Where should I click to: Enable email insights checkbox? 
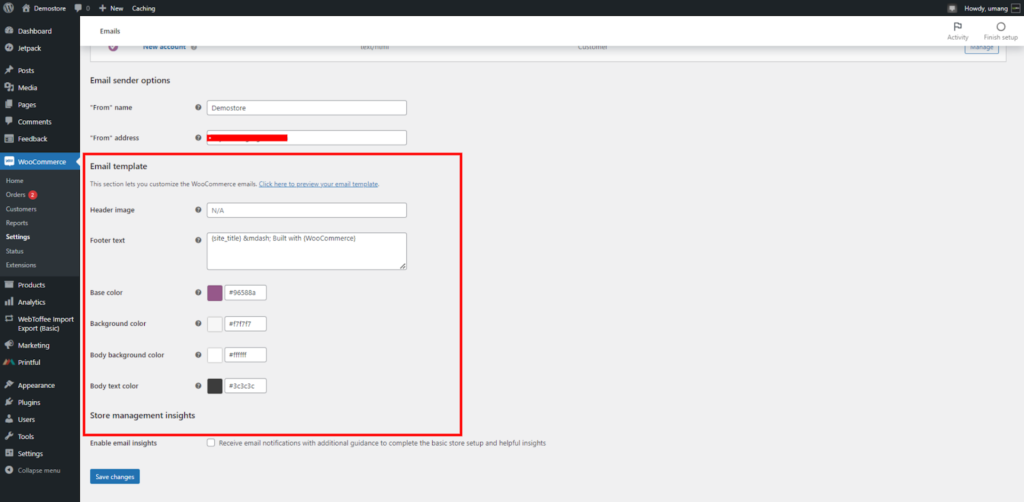(x=211, y=443)
